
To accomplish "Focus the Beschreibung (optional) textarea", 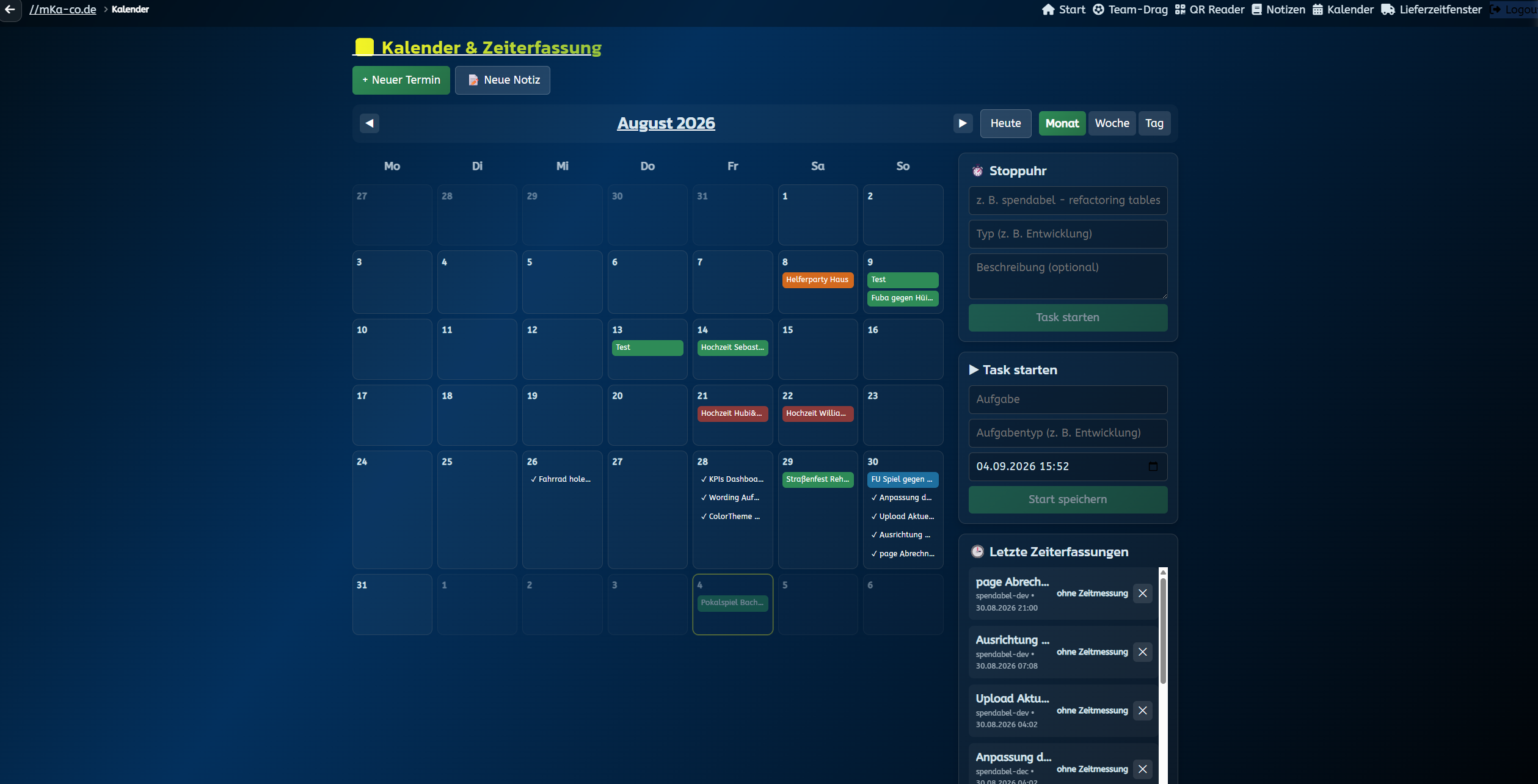I will (1068, 276).
